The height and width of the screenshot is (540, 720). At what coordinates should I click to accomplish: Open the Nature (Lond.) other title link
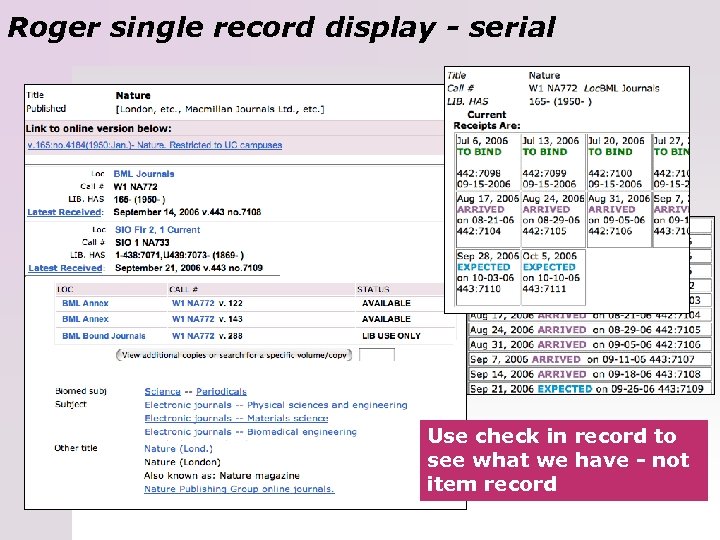click(x=178, y=449)
